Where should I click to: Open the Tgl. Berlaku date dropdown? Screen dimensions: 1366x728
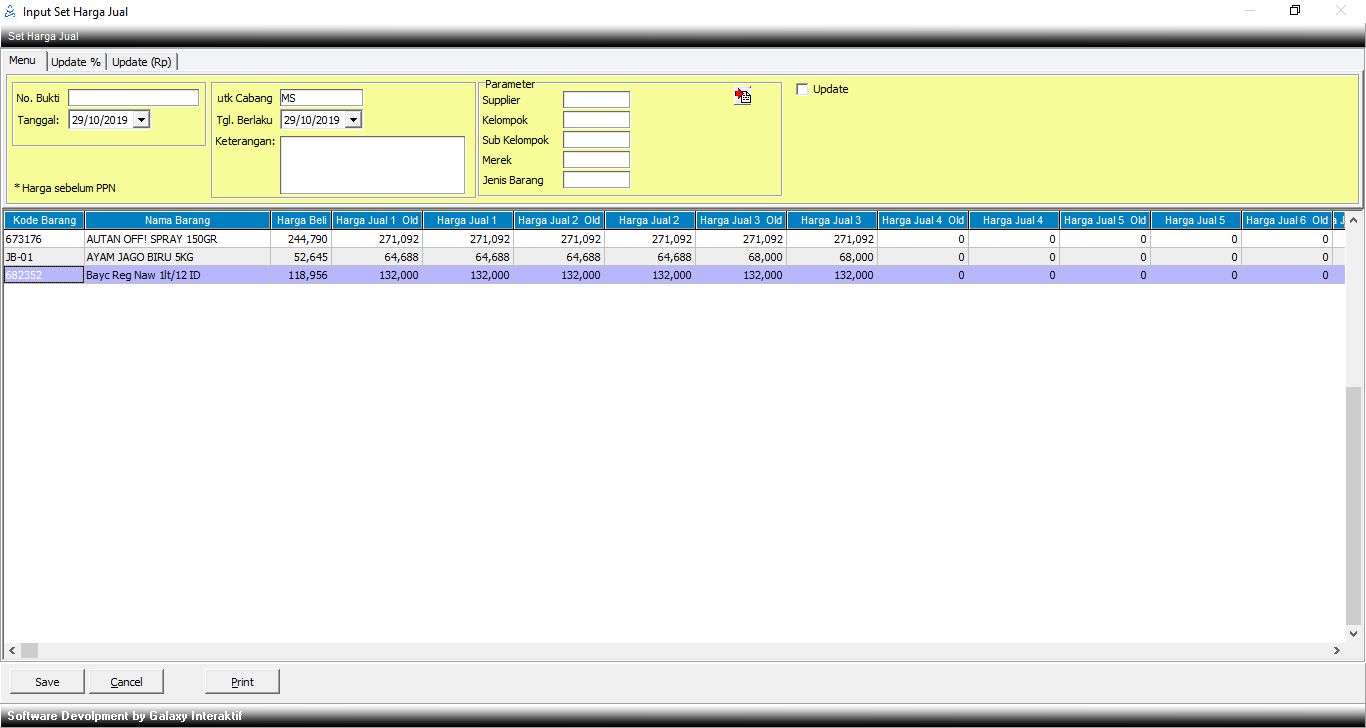[352, 120]
